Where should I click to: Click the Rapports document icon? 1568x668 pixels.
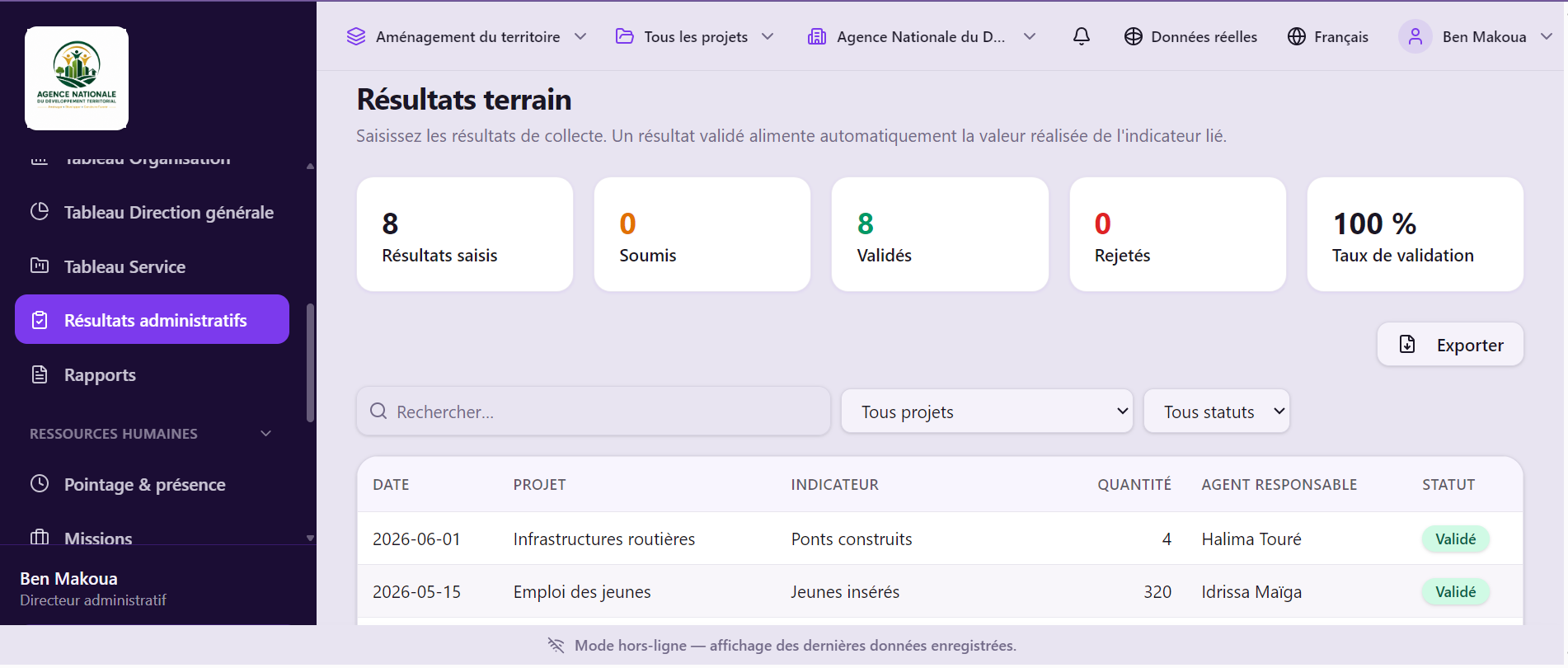(x=40, y=374)
